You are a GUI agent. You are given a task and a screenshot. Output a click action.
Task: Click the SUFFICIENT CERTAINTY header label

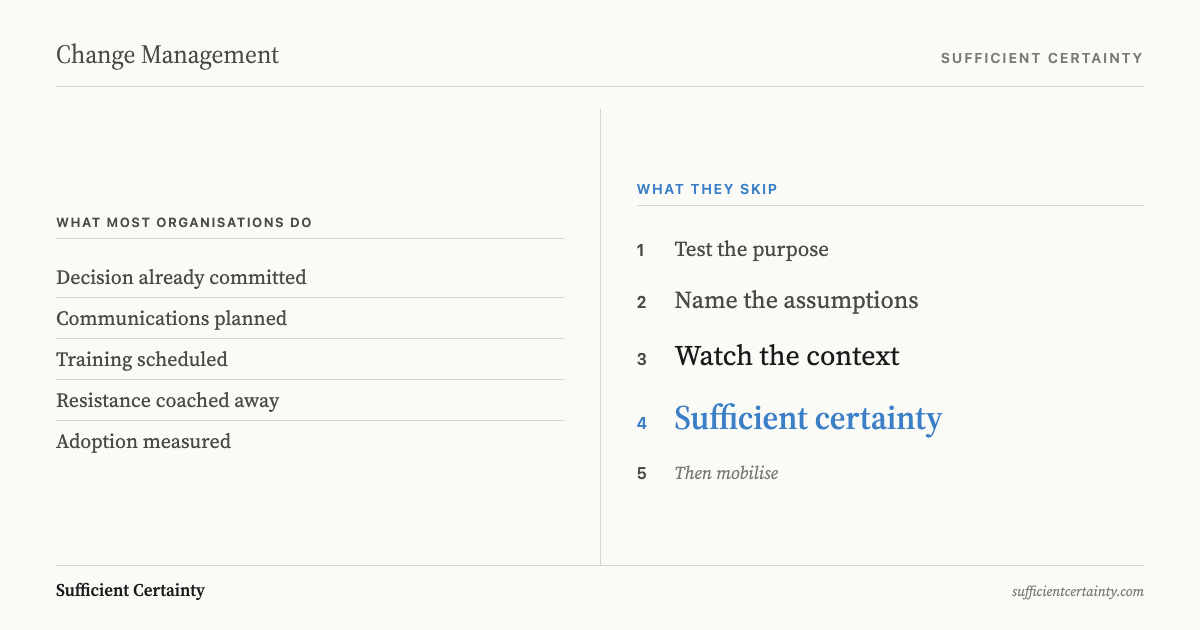tap(1041, 58)
